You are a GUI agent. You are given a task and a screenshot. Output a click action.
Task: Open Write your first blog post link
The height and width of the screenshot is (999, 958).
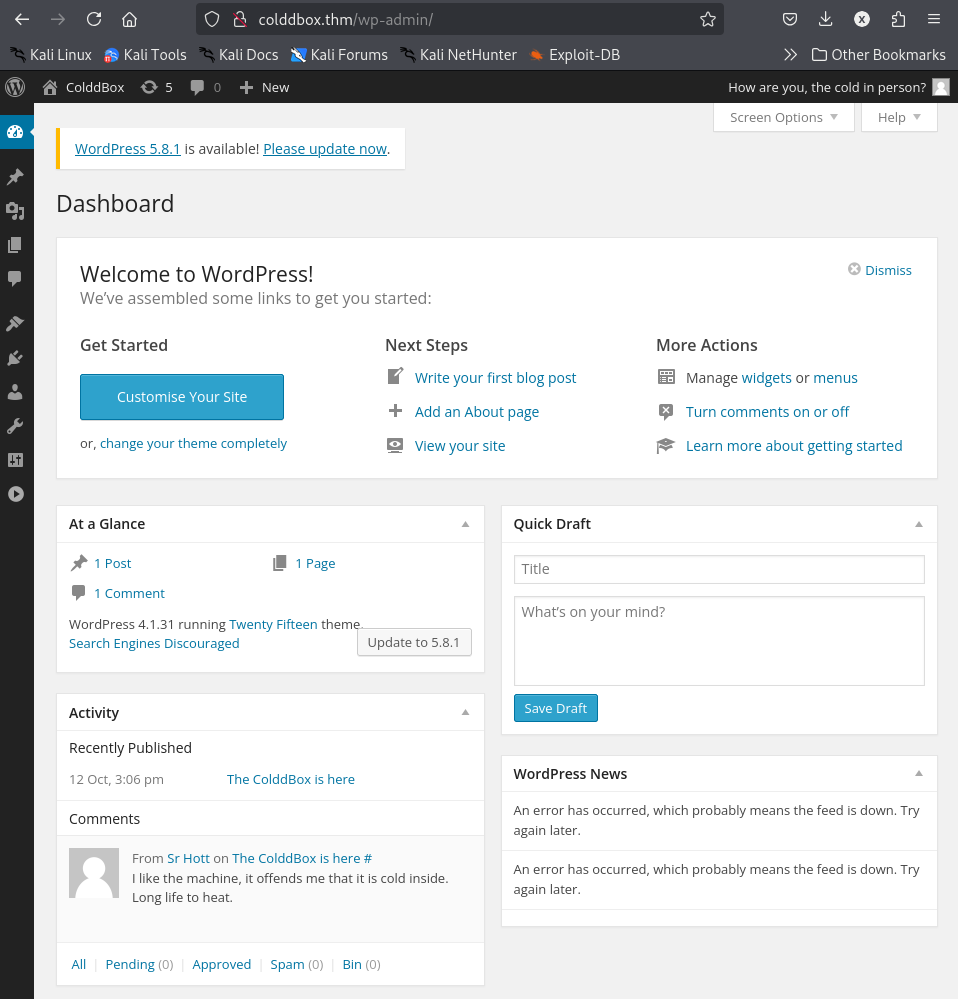(496, 378)
